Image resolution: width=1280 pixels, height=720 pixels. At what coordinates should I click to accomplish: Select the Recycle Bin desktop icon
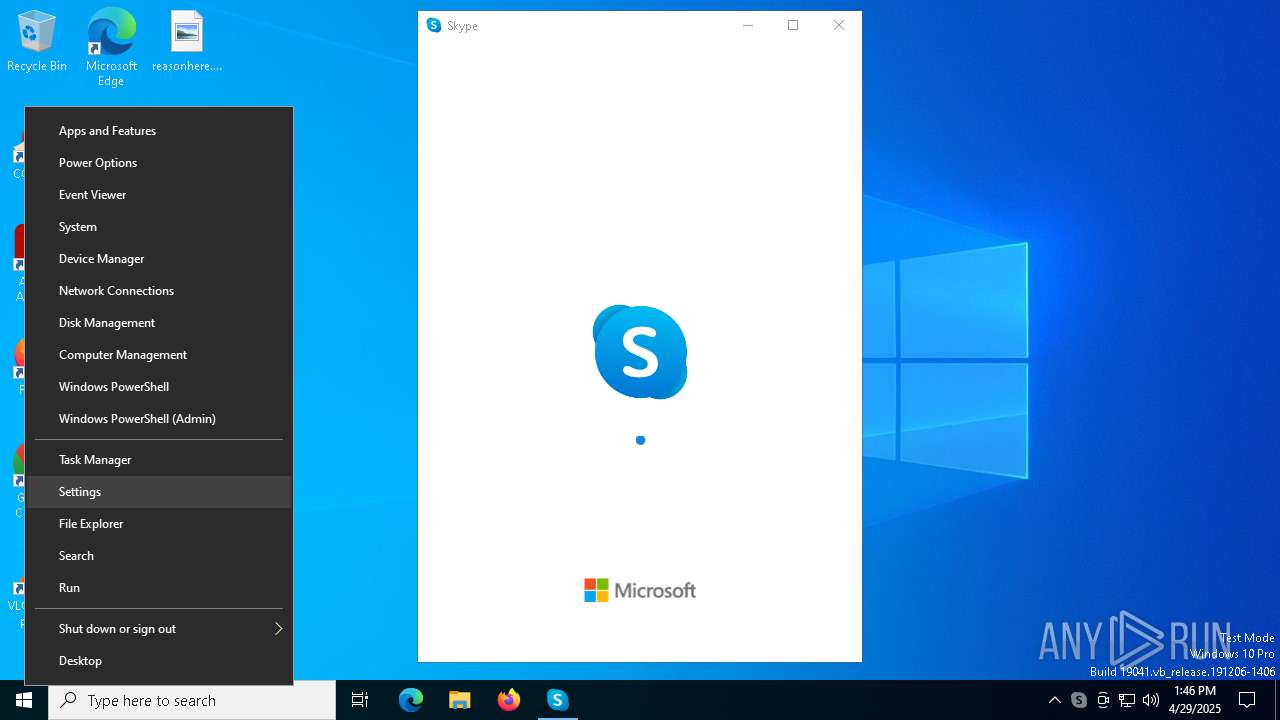click(x=37, y=42)
